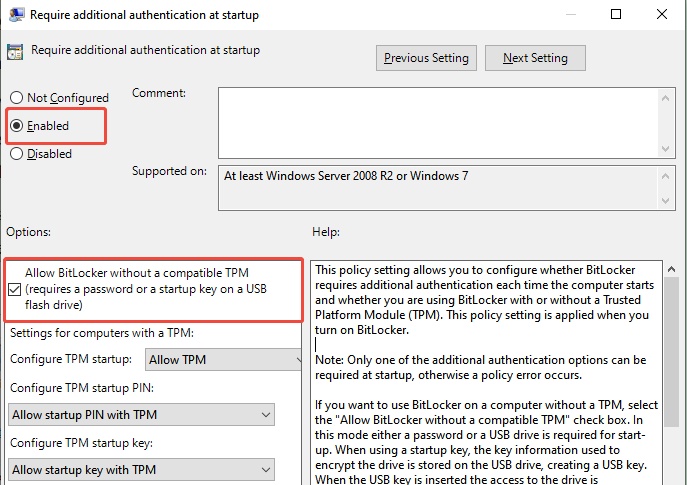Screen dimensions: 687x485
Task: Click the 'Configure TPM startup PIN:' label
Action: click(x=82, y=388)
